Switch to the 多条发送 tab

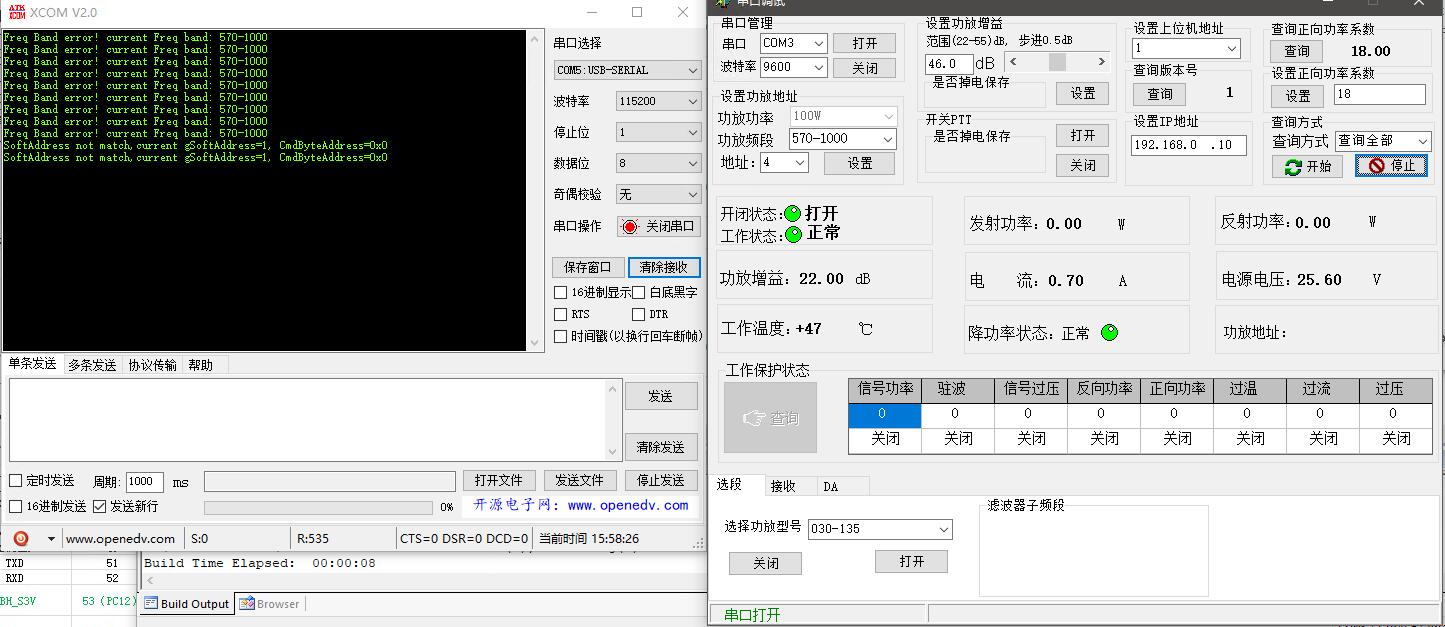[91, 365]
